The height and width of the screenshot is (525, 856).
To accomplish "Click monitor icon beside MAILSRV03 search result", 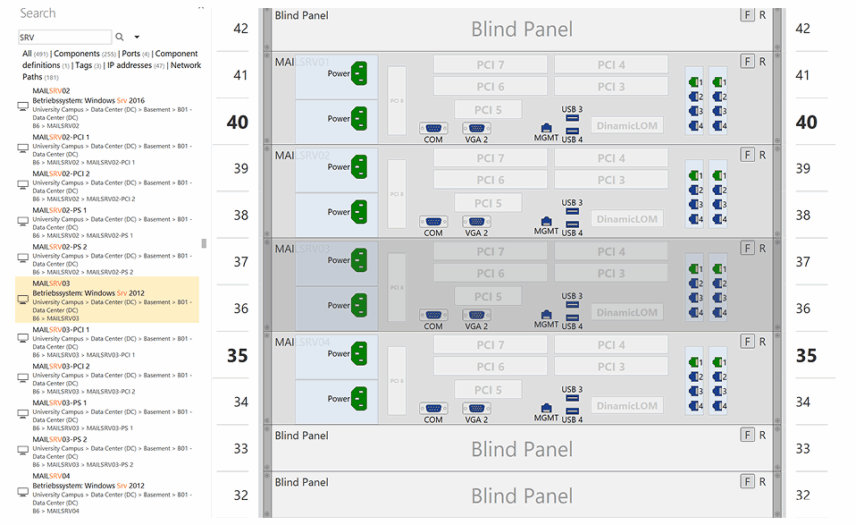I will point(23,300).
